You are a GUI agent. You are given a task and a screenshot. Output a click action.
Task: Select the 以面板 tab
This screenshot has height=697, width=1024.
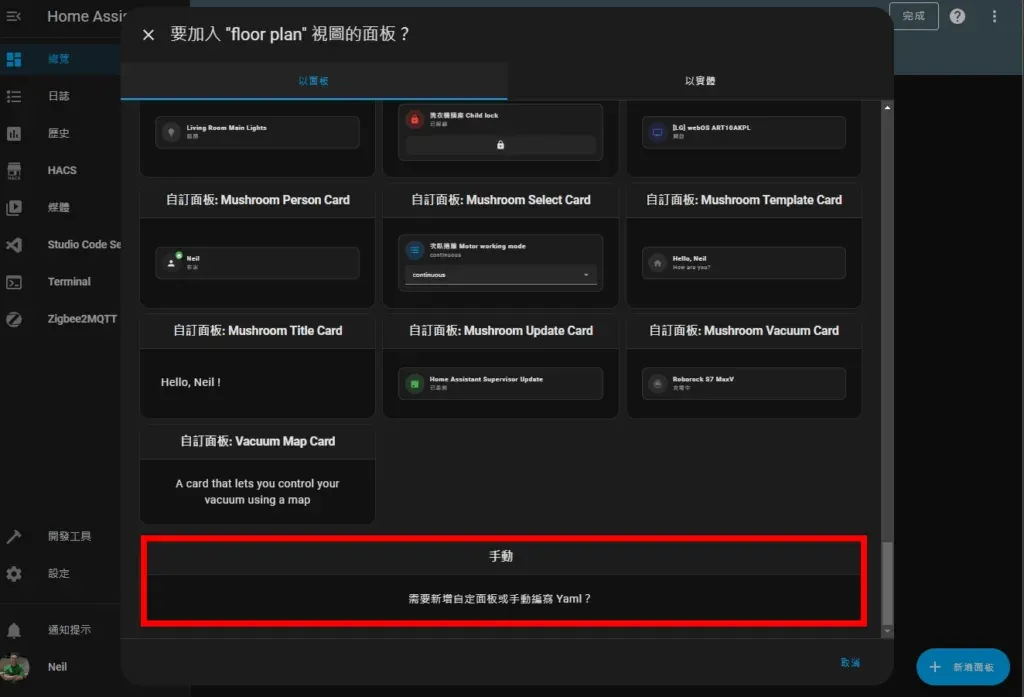[313, 81]
